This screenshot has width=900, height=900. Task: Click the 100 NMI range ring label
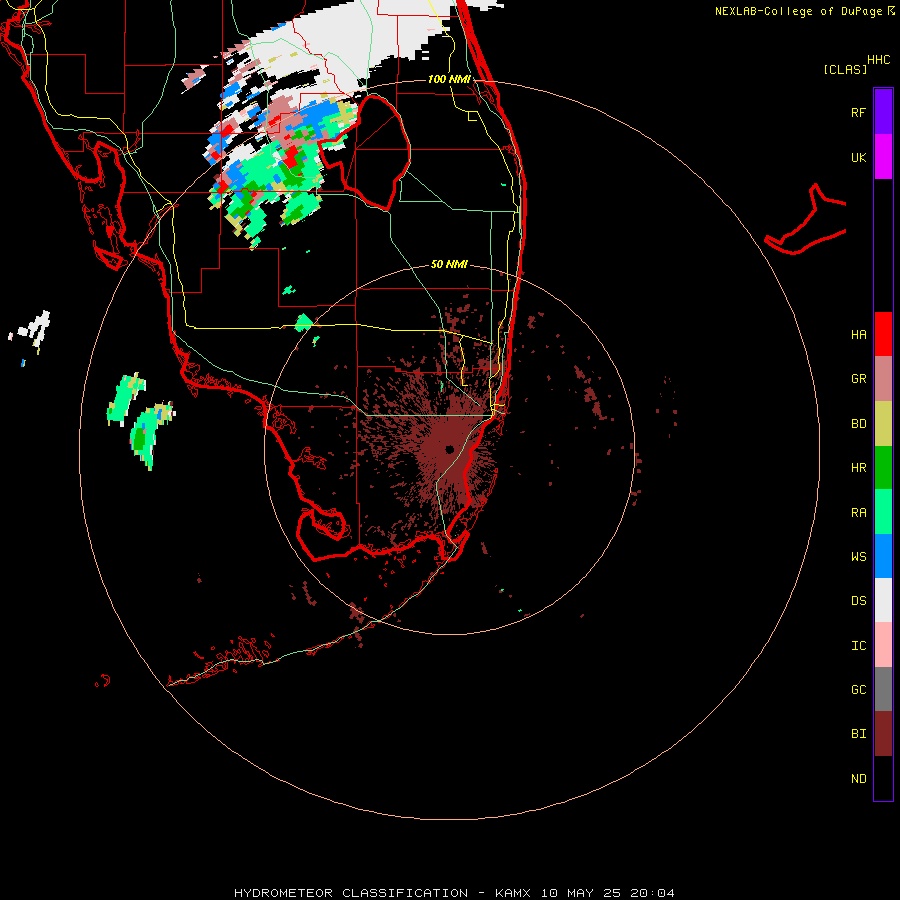click(x=449, y=79)
